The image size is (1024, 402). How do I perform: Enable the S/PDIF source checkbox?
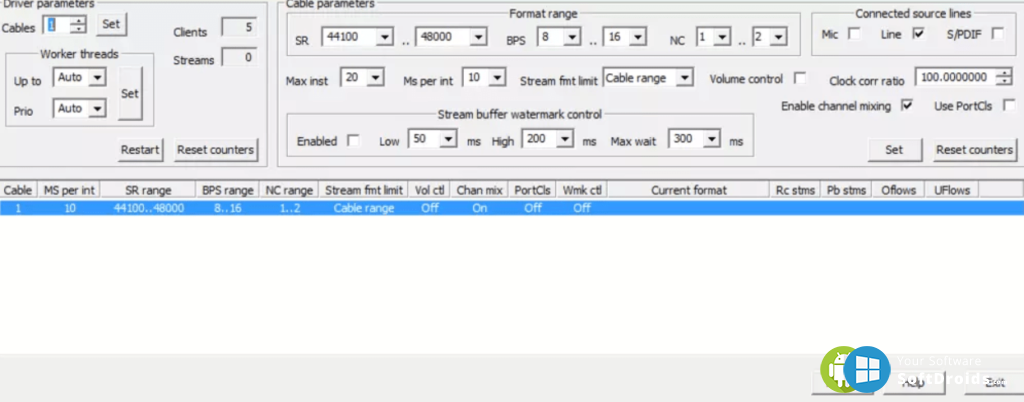[x=997, y=34]
